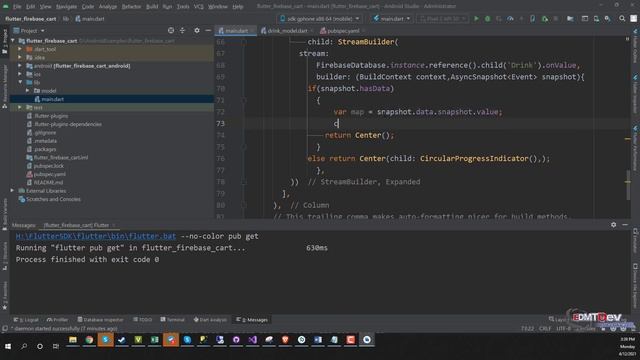Hide the Project panel with the minus icon

click(x=208, y=31)
